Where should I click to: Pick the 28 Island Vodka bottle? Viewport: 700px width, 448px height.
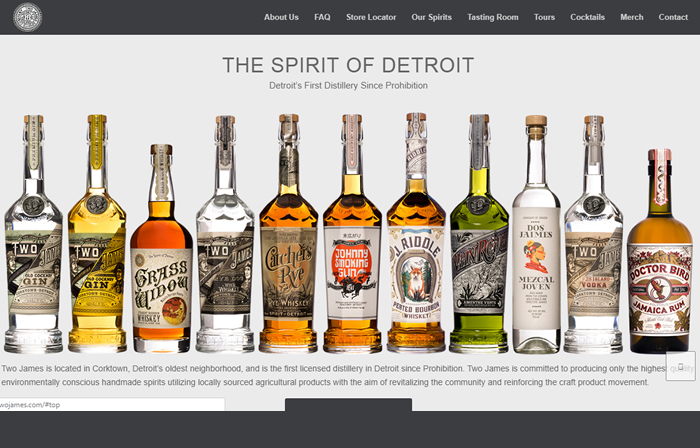(593, 234)
